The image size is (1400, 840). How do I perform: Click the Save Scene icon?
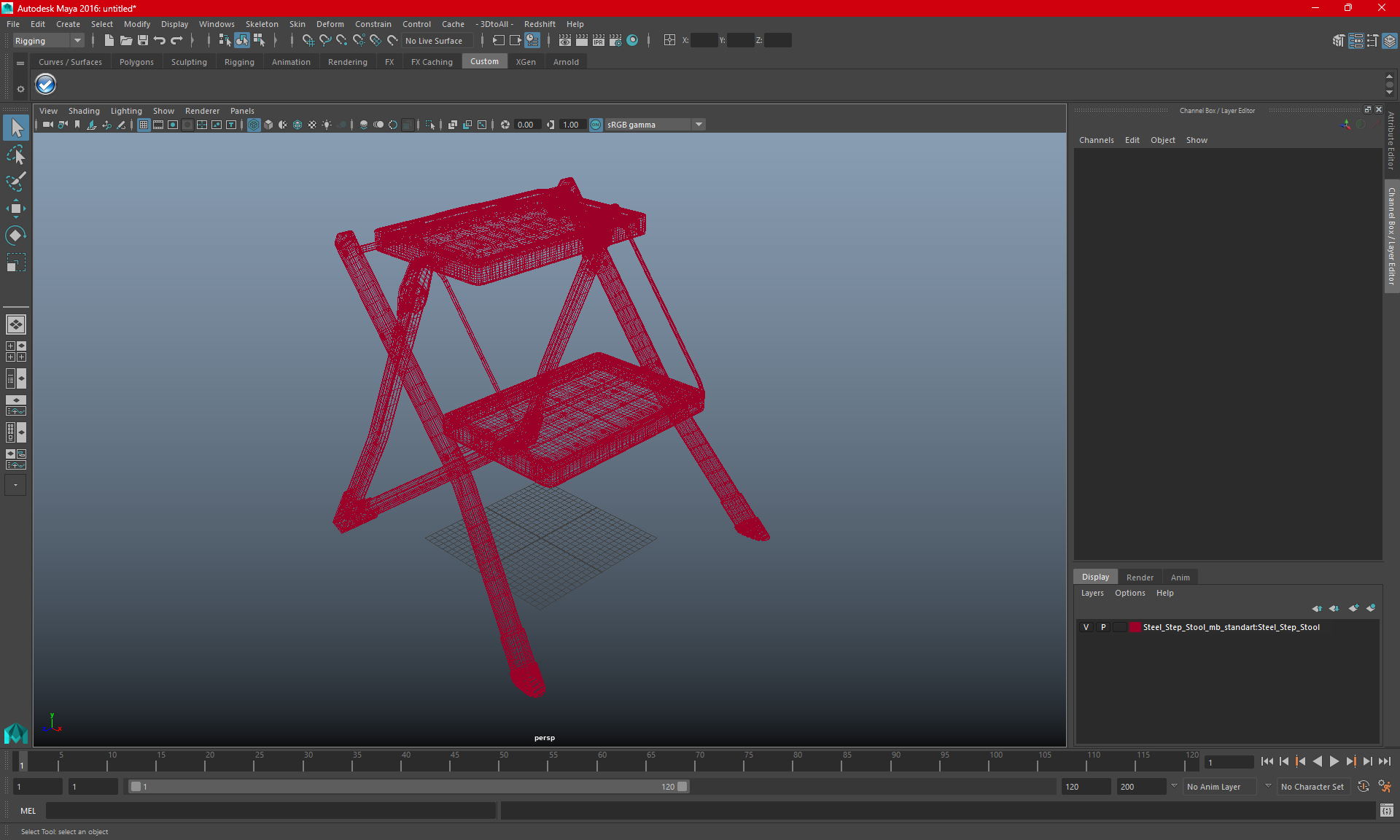click(x=143, y=41)
